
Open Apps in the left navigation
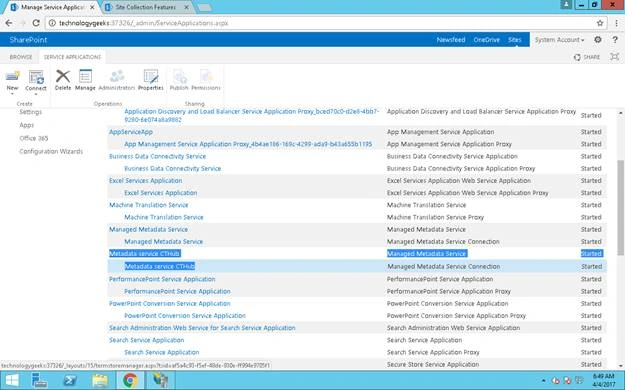[26, 125]
